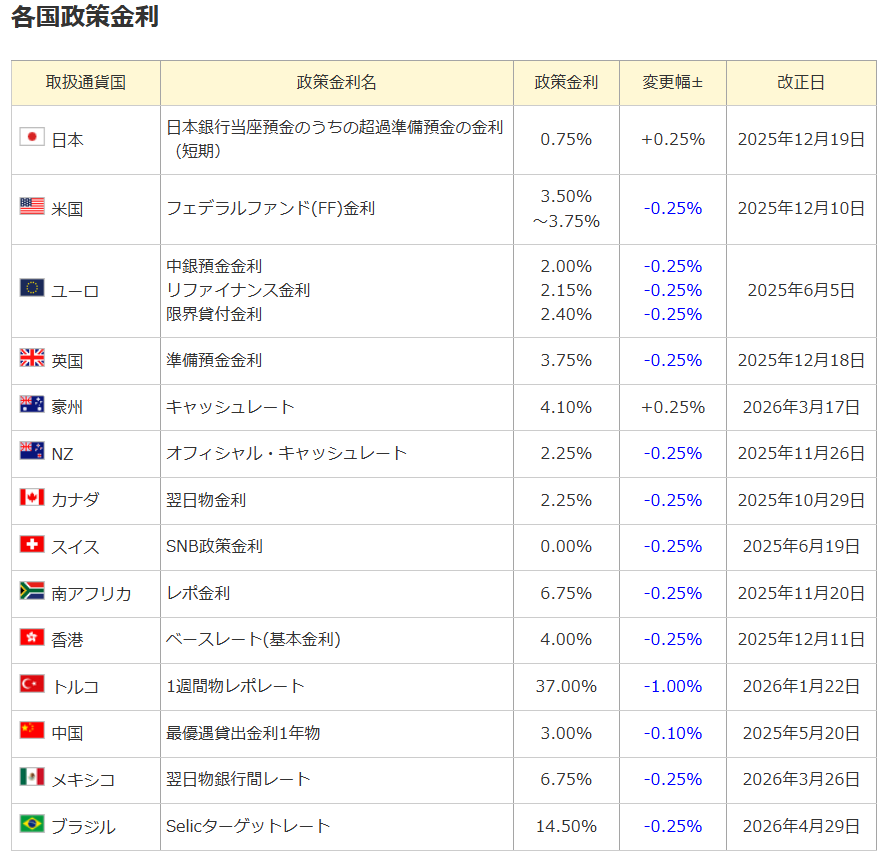Click the 政策金利 column header
Viewport: 889px width, 857px height.
[x=566, y=83]
